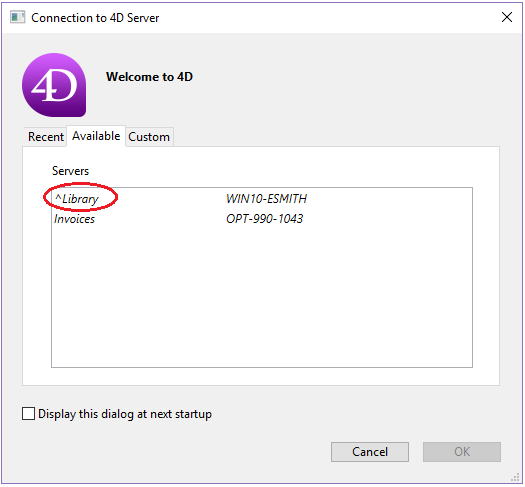Click the 'Connection to 4D Server' title text
This screenshot has height=487, width=525.
coord(95,18)
